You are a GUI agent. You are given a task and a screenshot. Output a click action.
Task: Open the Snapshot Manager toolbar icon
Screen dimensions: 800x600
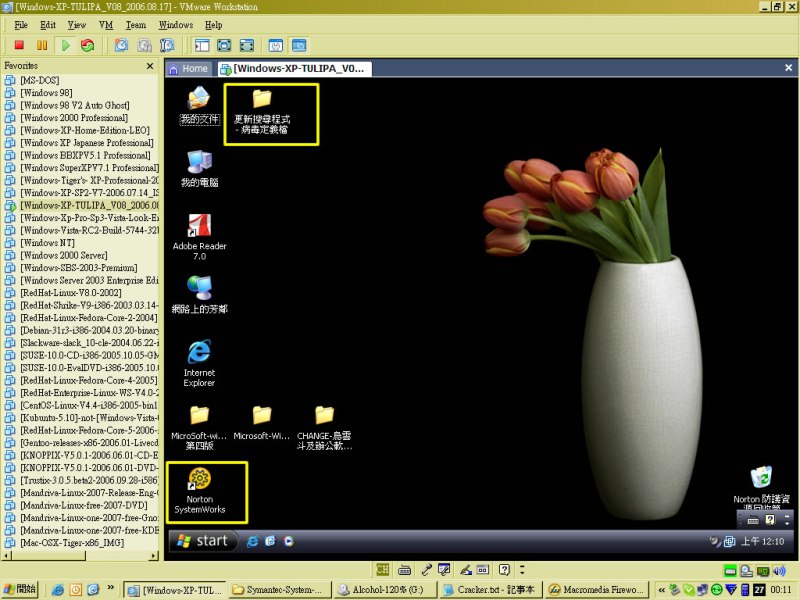[x=167, y=45]
